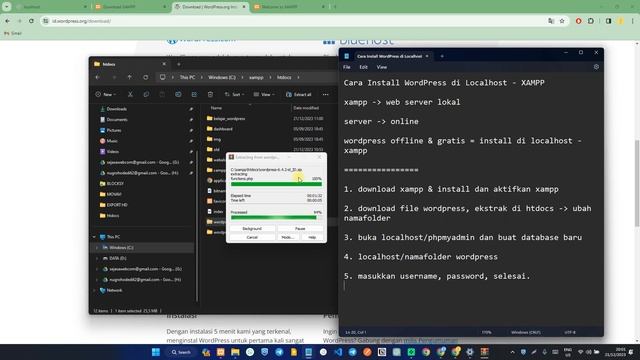Click the Background button in extraction dialog
640x360 pixels.
pos(252,229)
